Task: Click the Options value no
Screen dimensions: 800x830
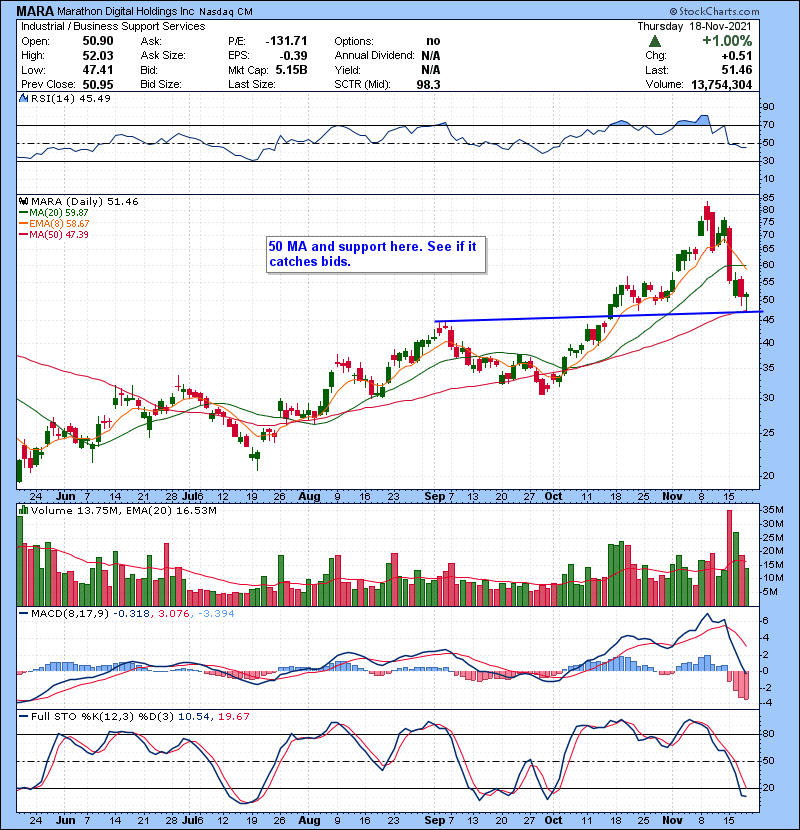Action: 433,41
